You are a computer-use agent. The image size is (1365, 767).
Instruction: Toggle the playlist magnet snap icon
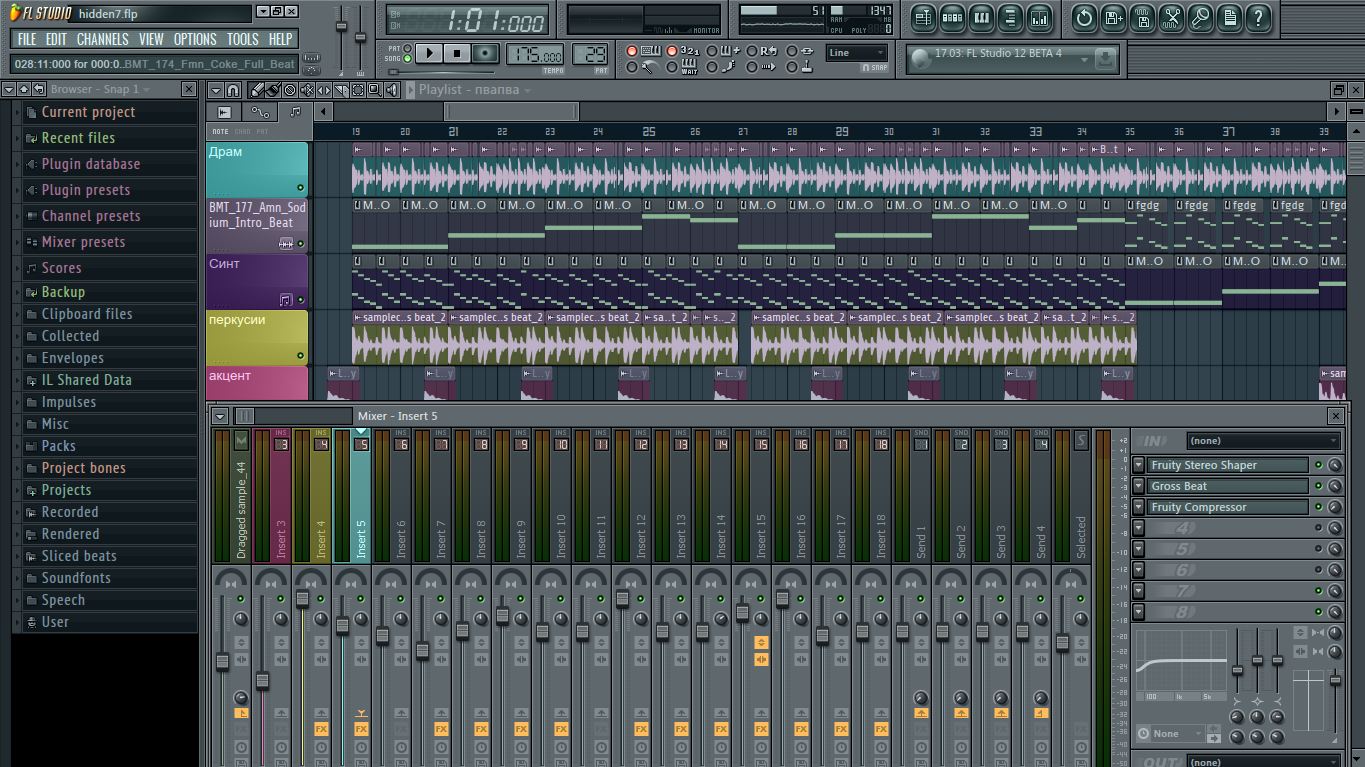(233, 90)
